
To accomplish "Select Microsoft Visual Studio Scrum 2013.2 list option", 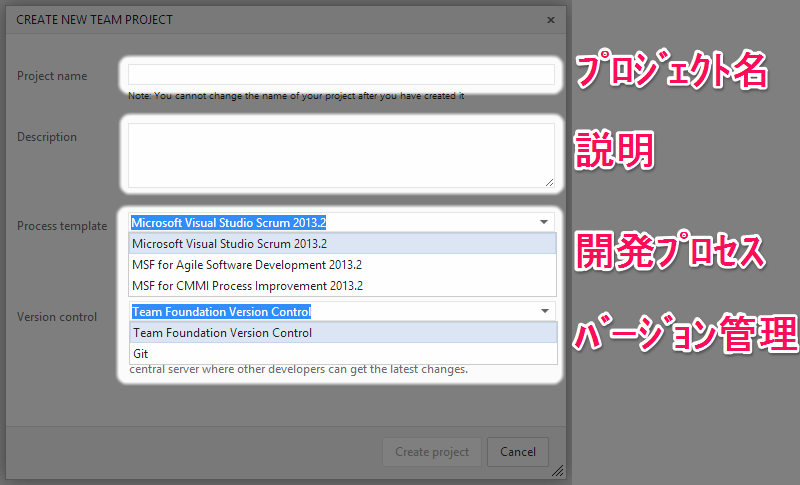I will point(342,244).
